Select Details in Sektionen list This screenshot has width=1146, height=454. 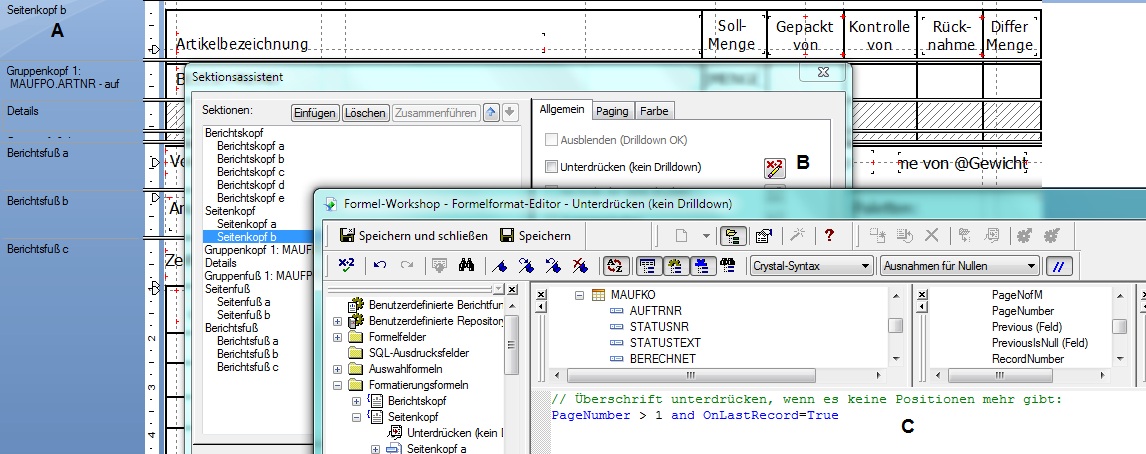(x=221, y=262)
